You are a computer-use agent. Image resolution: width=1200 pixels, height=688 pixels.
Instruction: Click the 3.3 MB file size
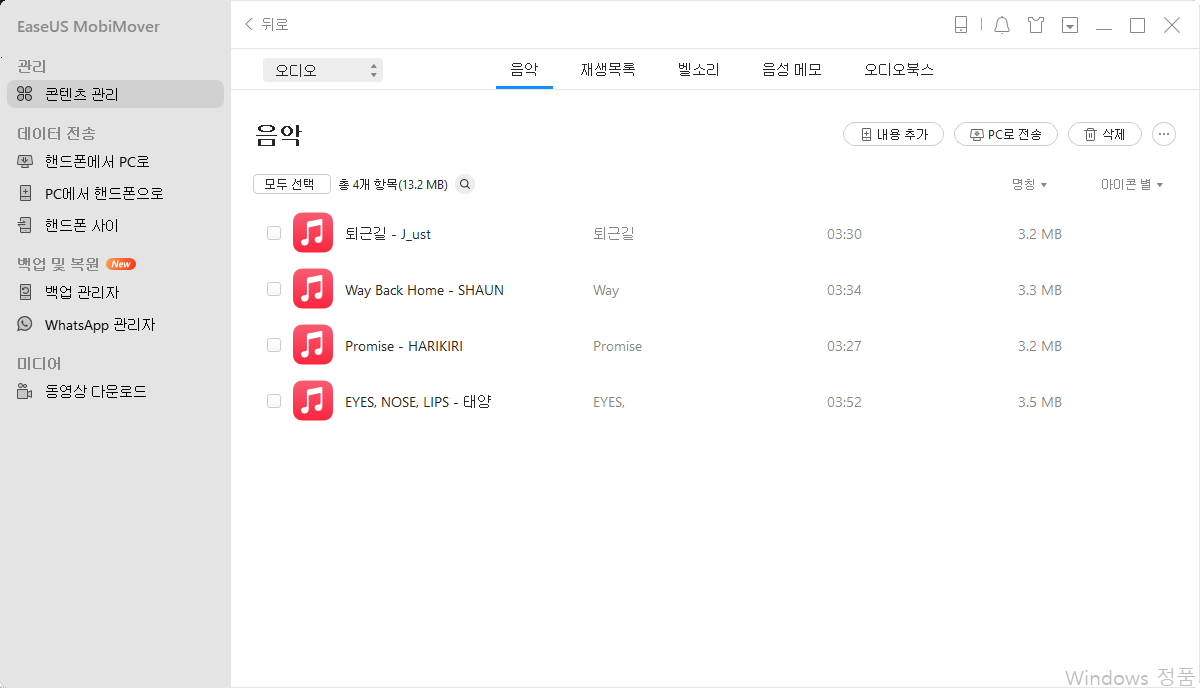[1040, 290]
